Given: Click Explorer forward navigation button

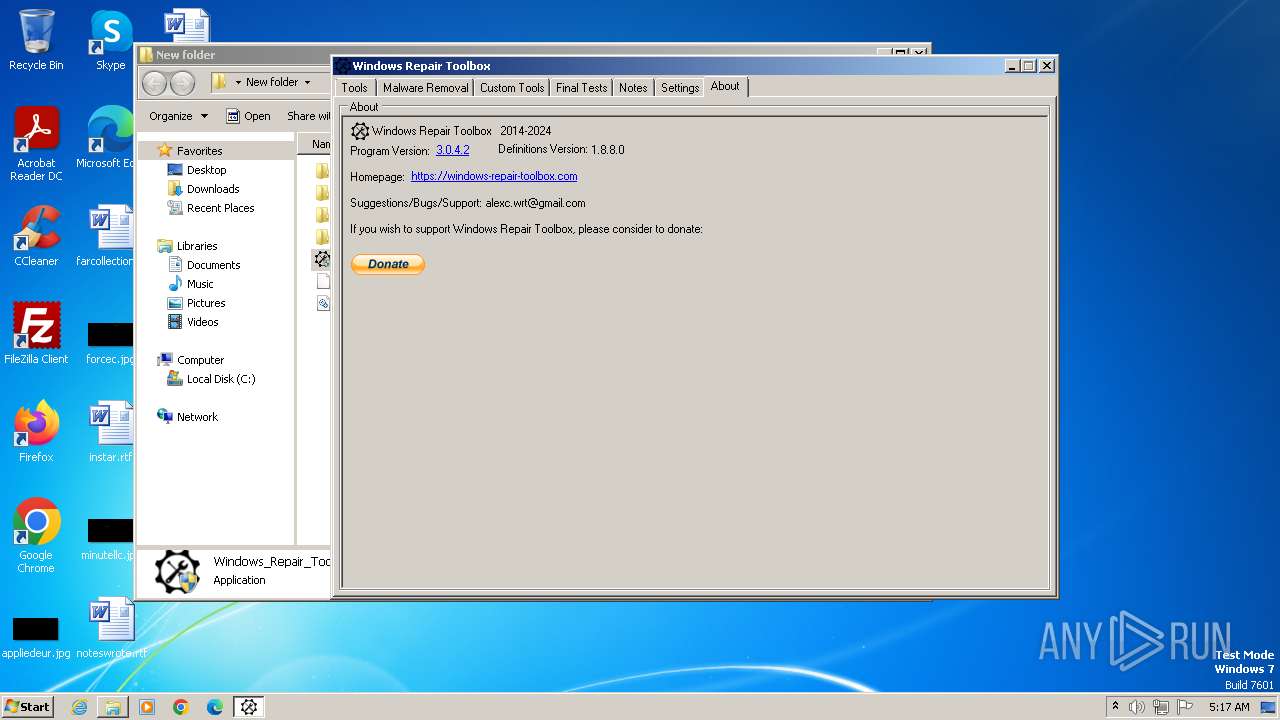Looking at the screenshot, I should click(182, 83).
